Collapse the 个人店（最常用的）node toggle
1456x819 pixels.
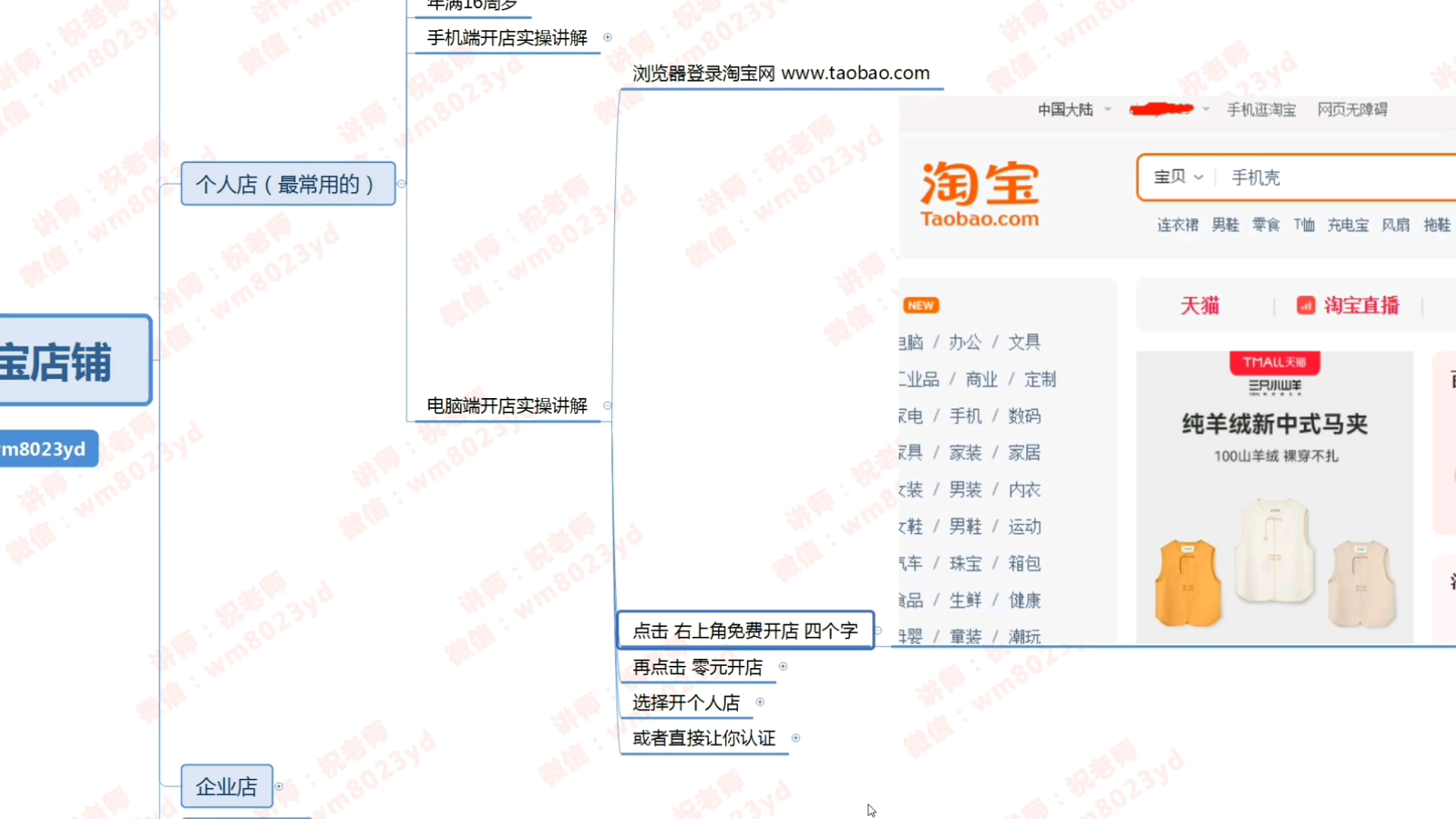(x=402, y=184)
